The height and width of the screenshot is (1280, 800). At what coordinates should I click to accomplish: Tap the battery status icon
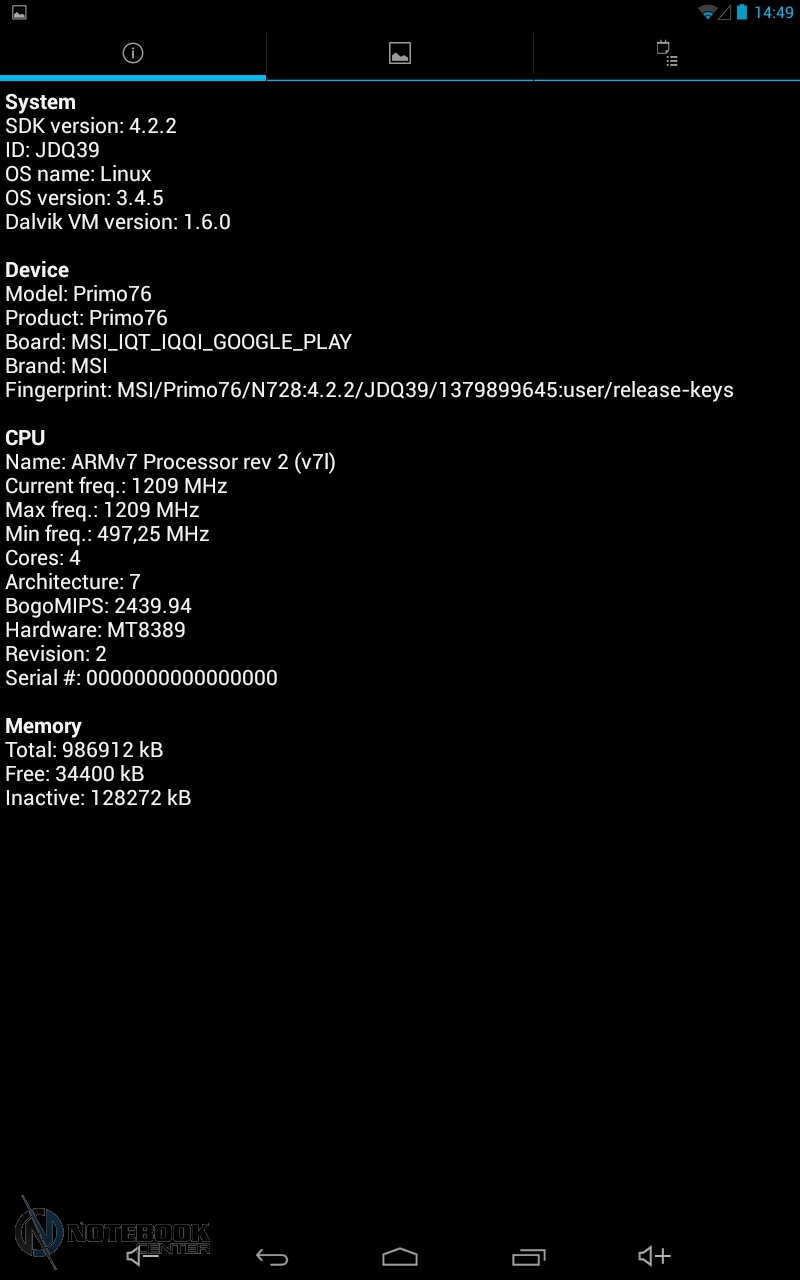pos(742,12)
